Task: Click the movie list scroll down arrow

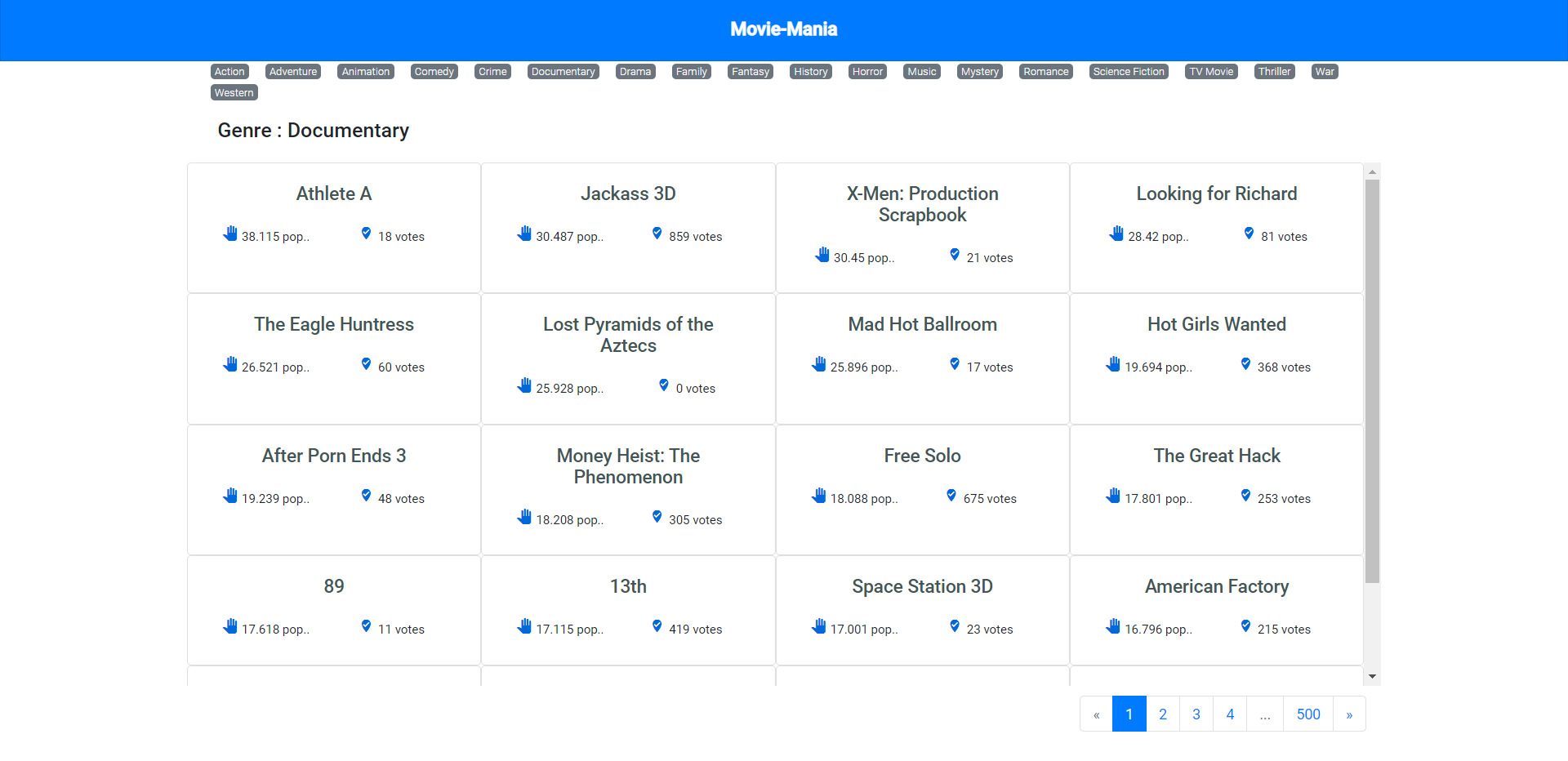Action: (1373, 676)
